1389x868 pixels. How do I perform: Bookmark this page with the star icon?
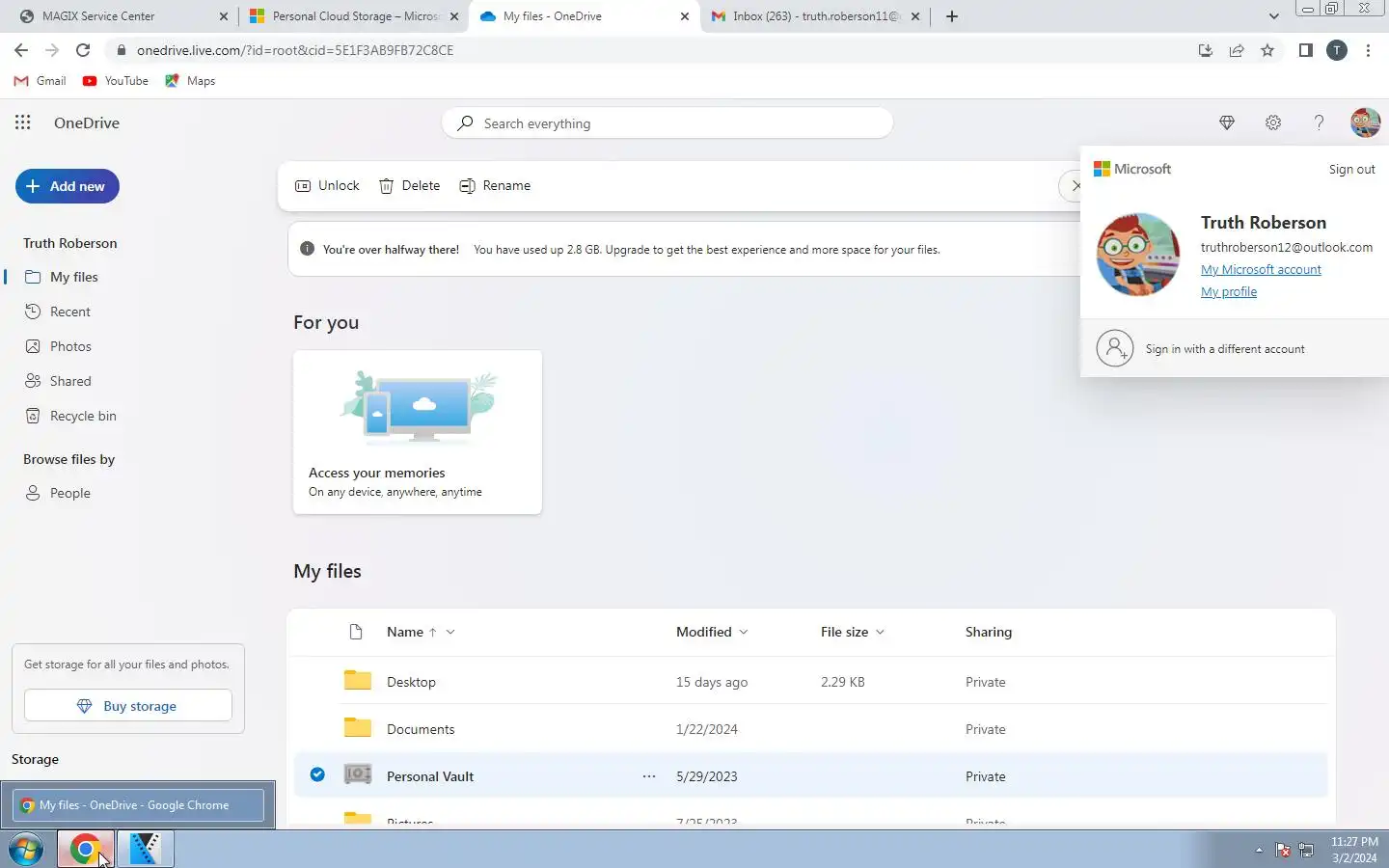[x=1267, y=50]
